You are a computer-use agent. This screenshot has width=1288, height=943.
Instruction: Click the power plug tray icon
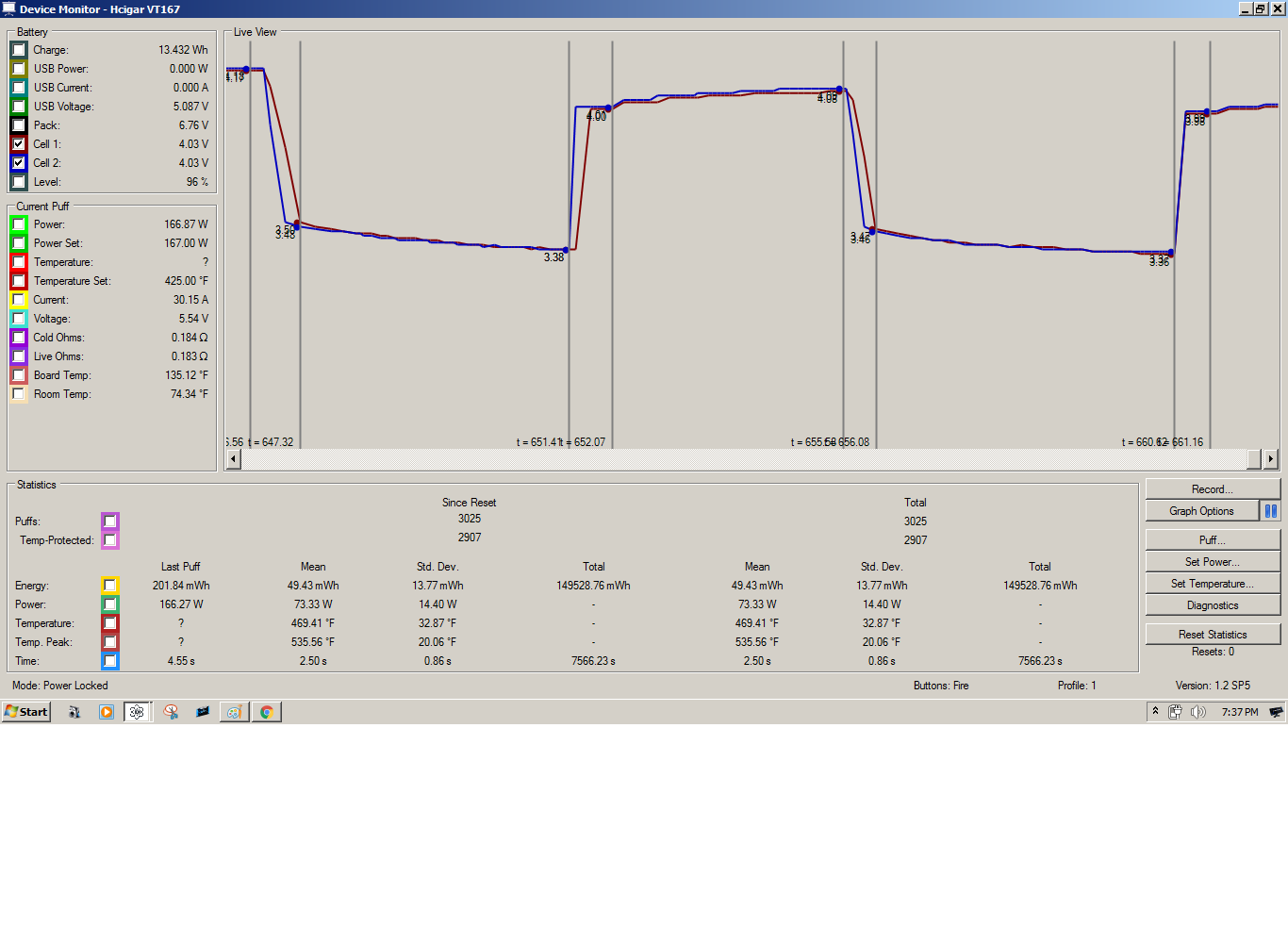1175,712
